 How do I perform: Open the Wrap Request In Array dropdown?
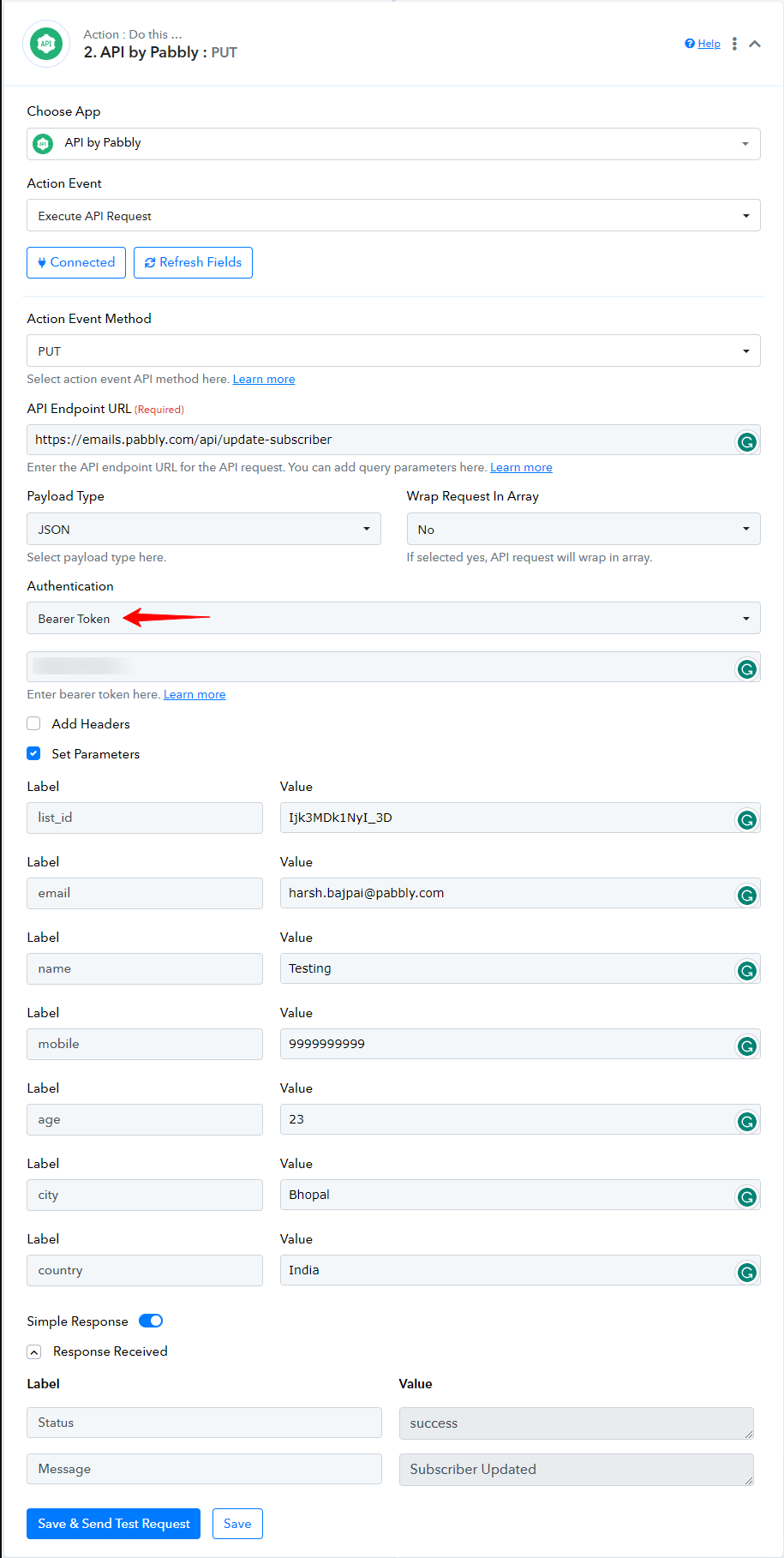tap(584, 529)
